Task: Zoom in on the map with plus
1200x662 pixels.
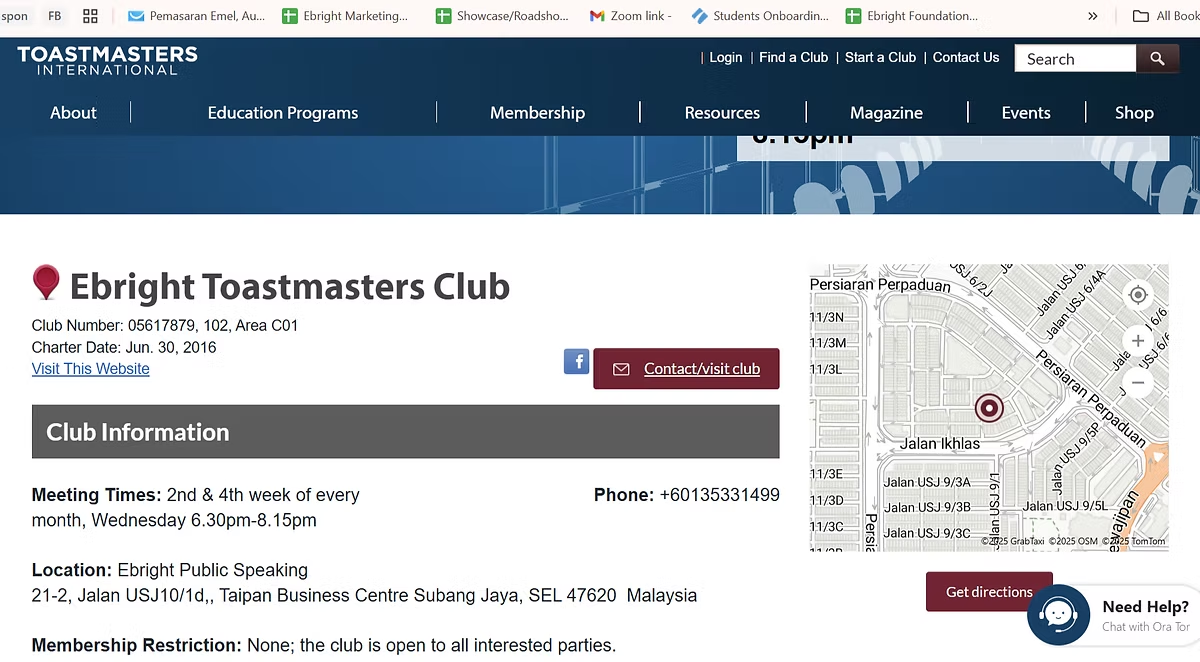Action: tap(1137, 340)
